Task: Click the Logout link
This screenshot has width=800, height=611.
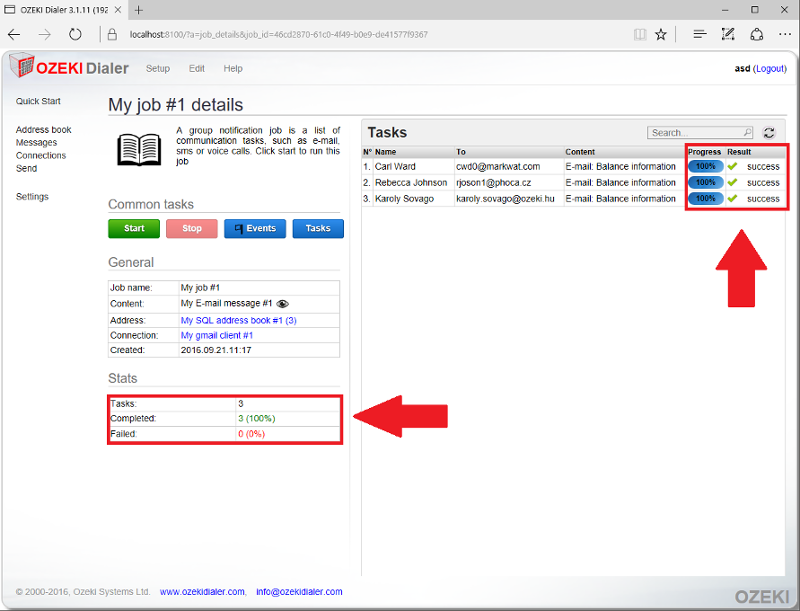Action: tap(770, 69)
